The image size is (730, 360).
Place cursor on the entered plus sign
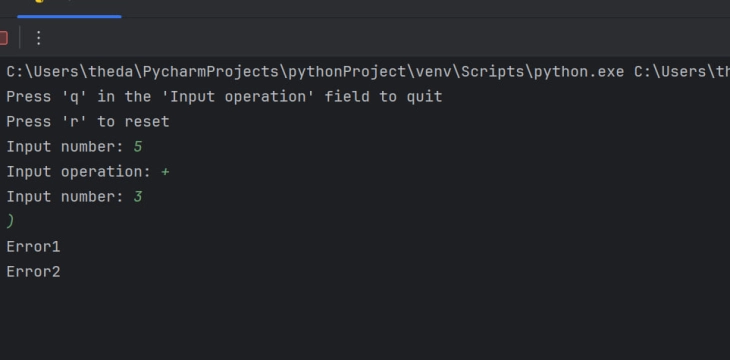click(x=165, y=172)
